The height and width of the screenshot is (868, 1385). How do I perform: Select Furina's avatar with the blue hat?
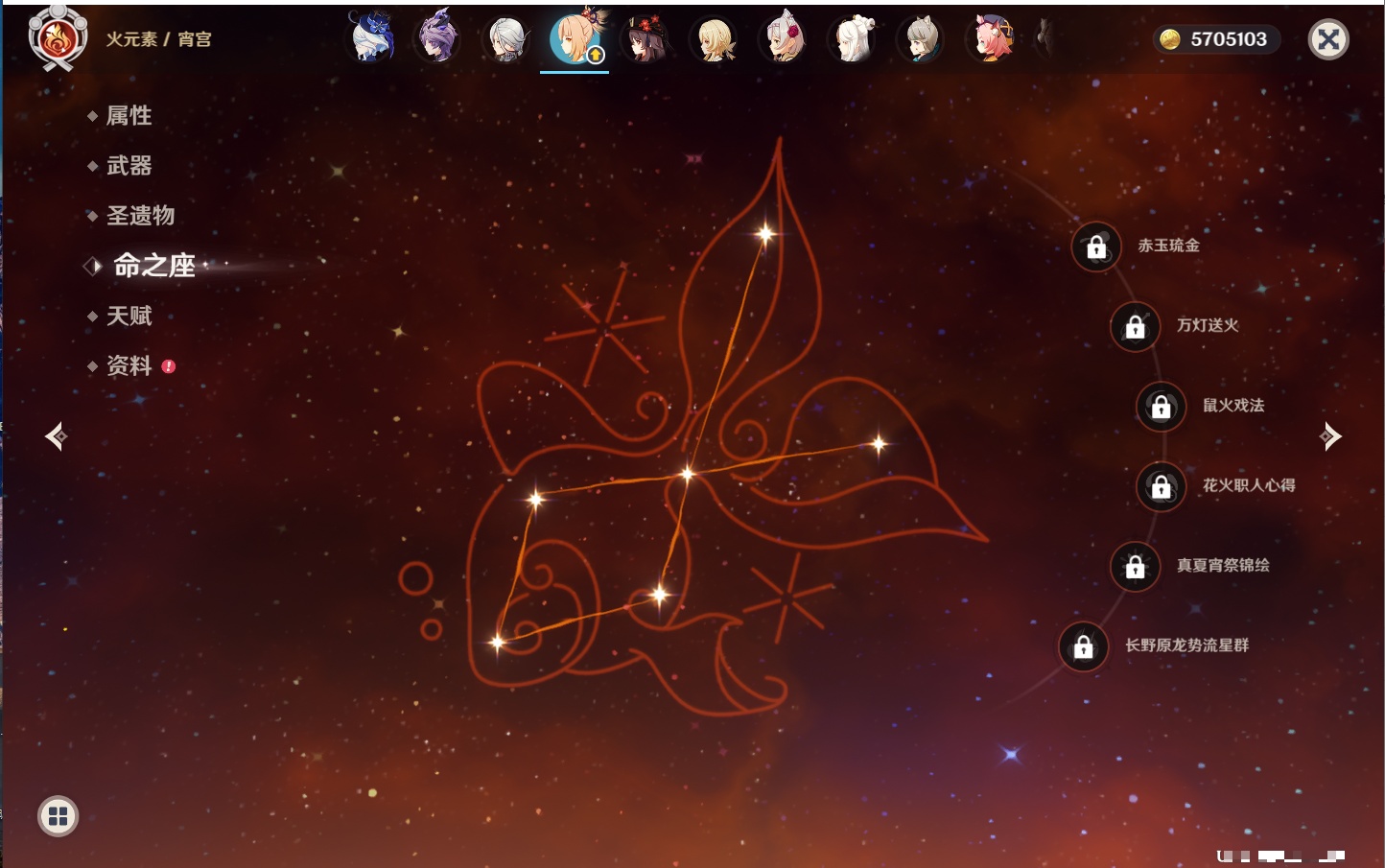(371, 38)
